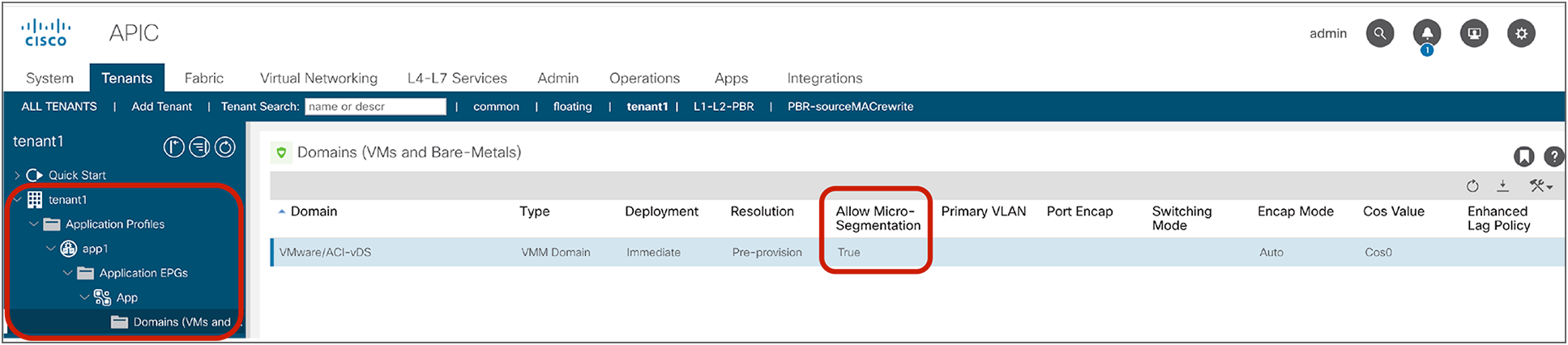This screenshot has width=1568, height=345.
Task: Open the L4-L7 Services tab
Action: [457, 78]
